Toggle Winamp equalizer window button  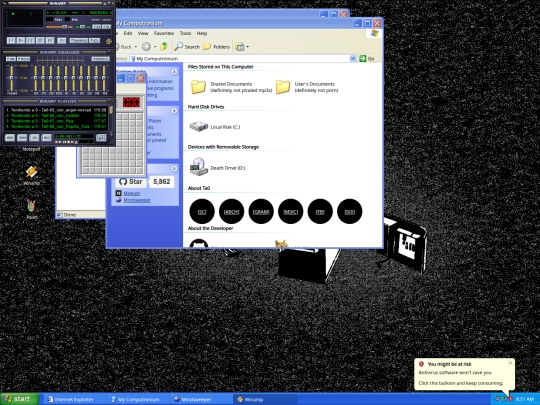[97, 27]
